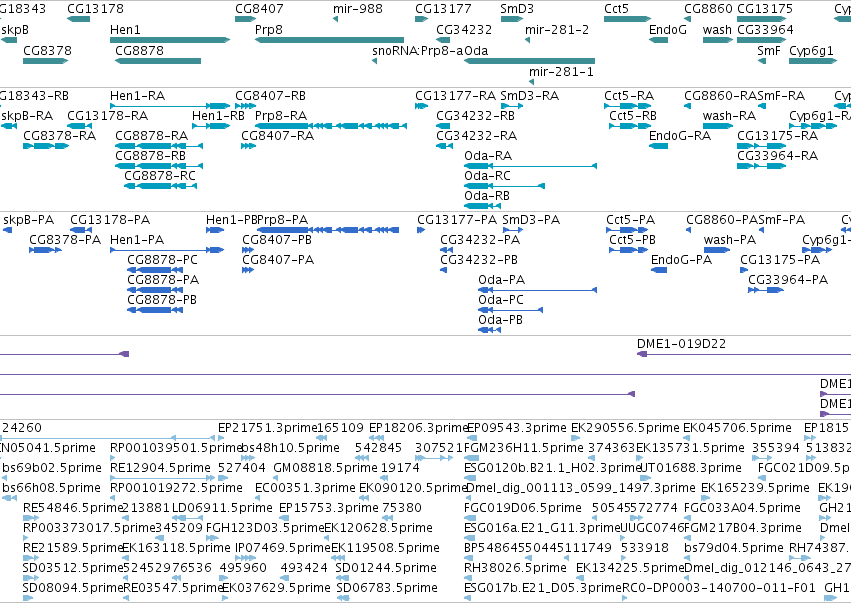Select the Cyp6g1 gene bar
851x603 pixels.
[x=813, y=61]
